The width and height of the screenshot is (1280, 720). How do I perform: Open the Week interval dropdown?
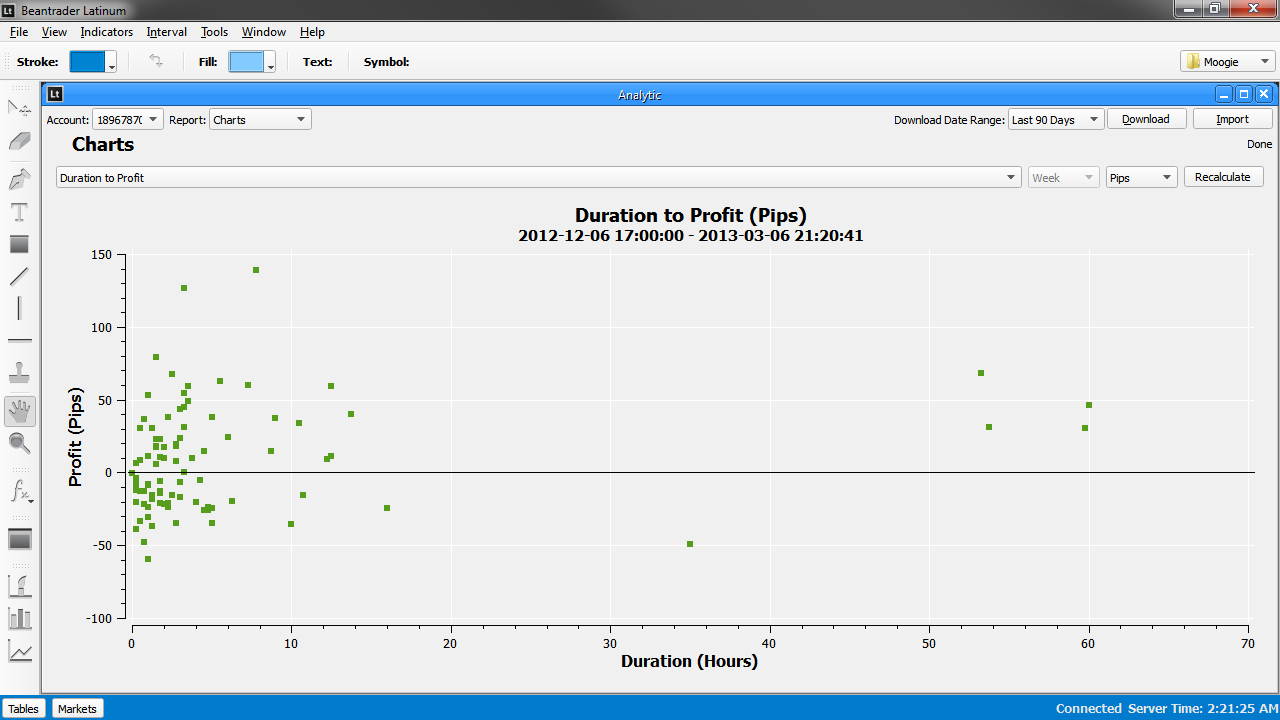pos(1064,177)
